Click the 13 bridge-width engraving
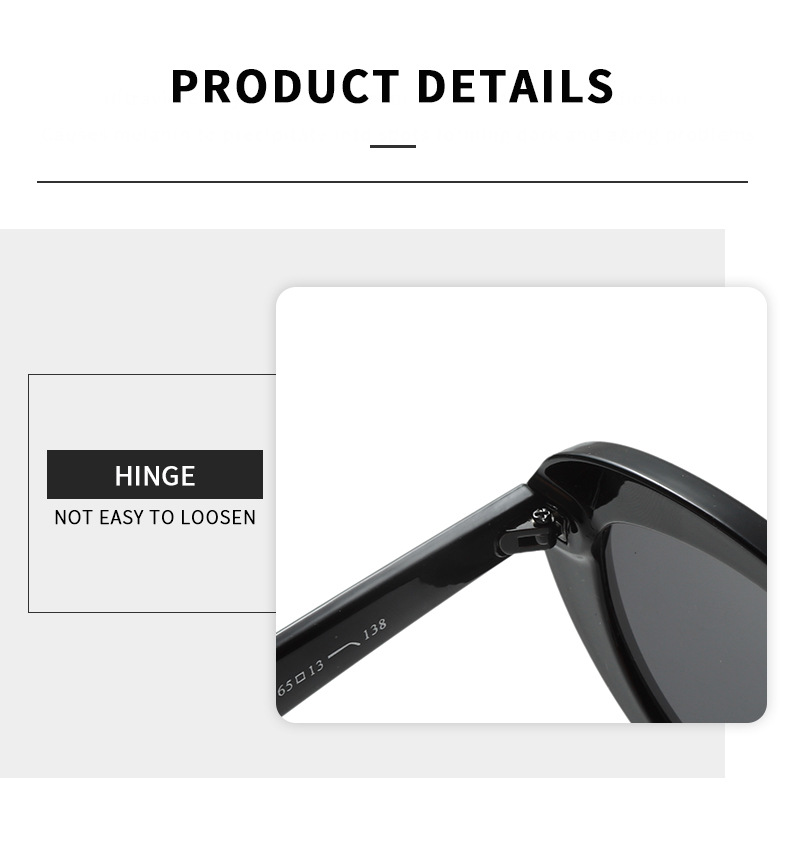 coord(316,668)
